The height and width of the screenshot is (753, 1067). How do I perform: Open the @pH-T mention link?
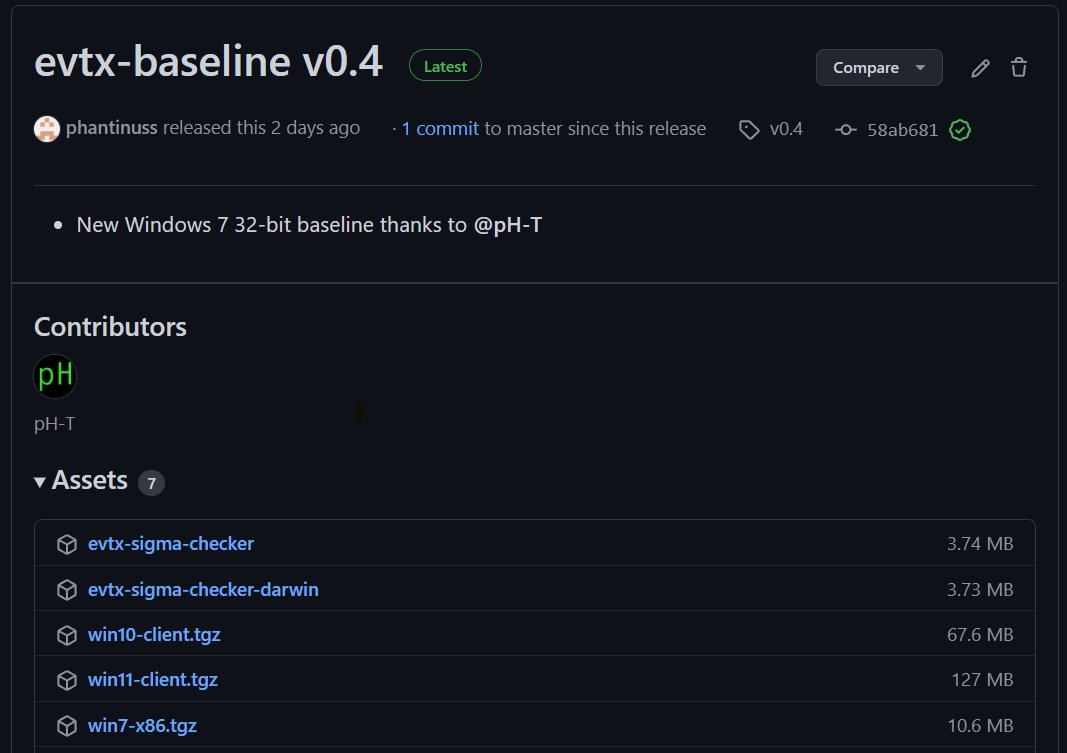(508, 225)
